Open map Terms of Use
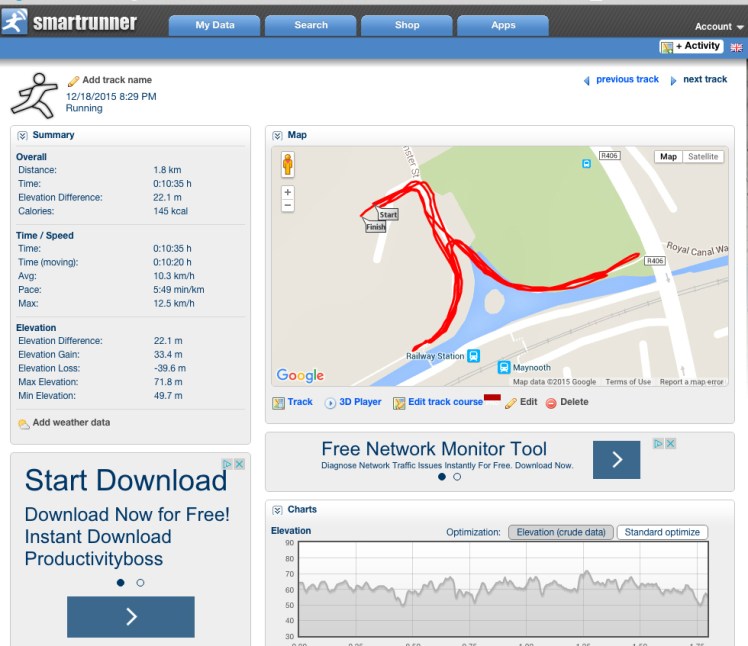The width and height of the screenshot is (748, 646). click(628, 382)
